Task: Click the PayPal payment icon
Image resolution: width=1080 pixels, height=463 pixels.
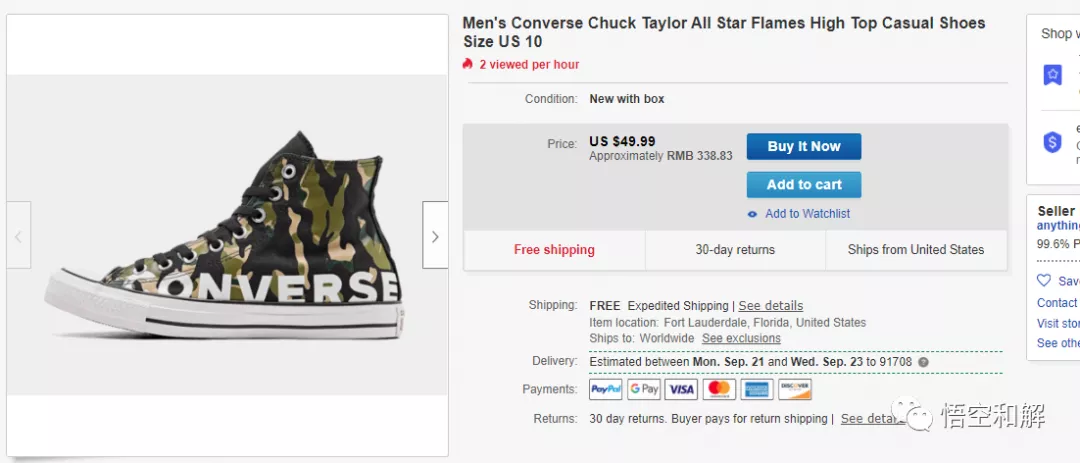Action: (x=606, y=390)
